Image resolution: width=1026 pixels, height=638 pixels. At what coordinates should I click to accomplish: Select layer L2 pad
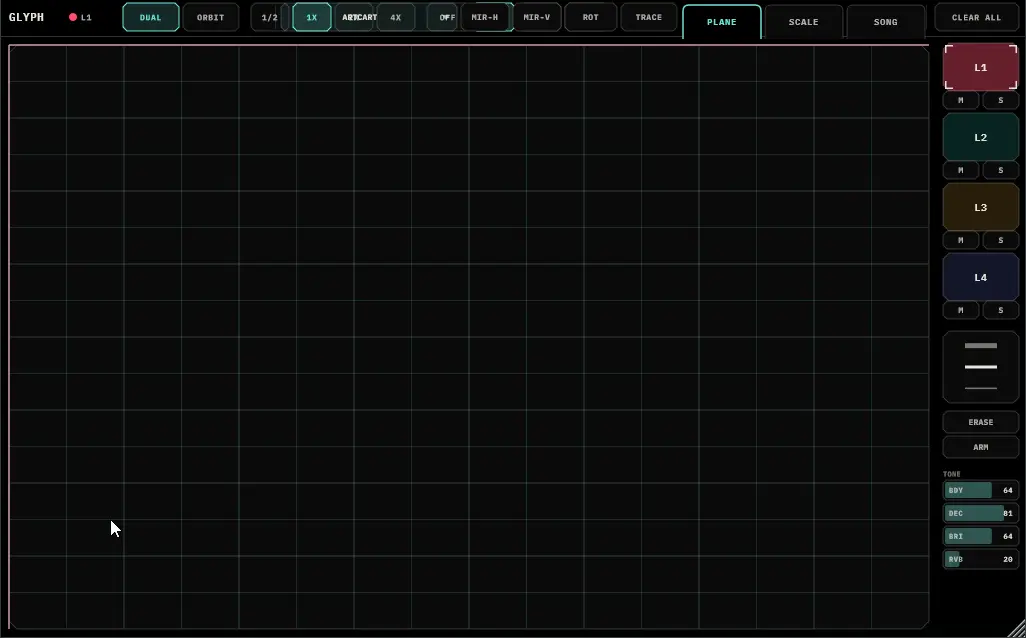pyautogui.click(x=980, y=137)
